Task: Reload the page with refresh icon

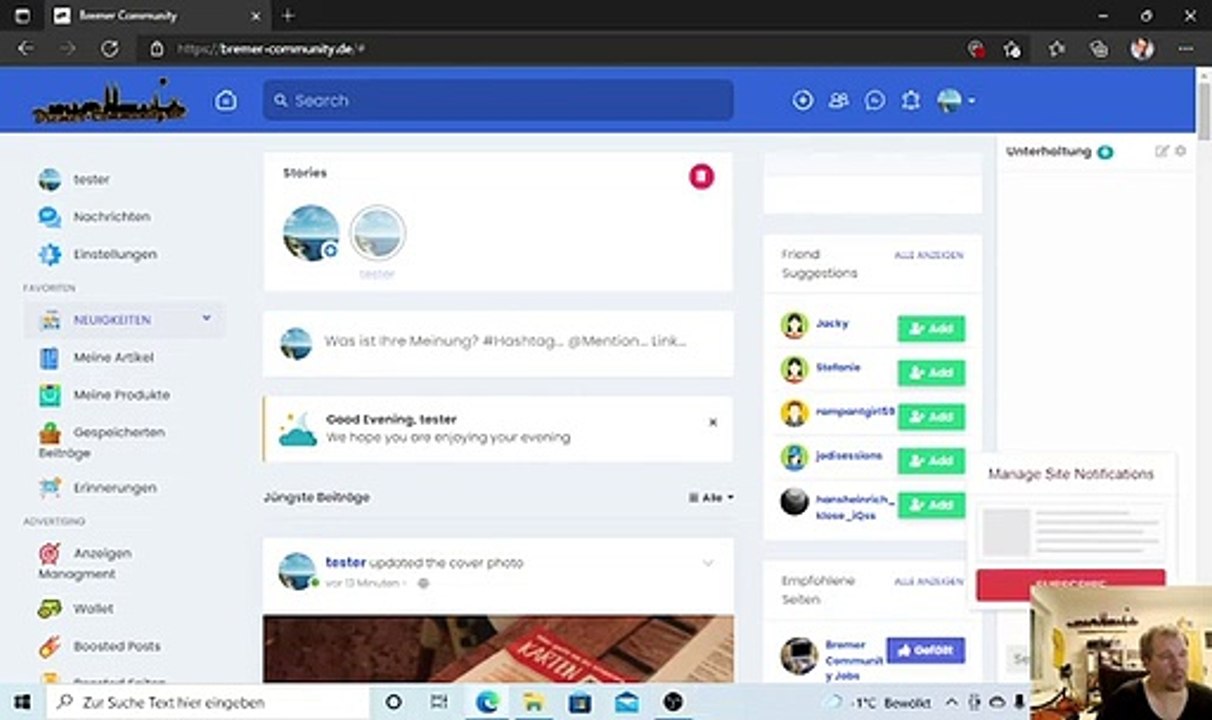Action: [110, 48]
